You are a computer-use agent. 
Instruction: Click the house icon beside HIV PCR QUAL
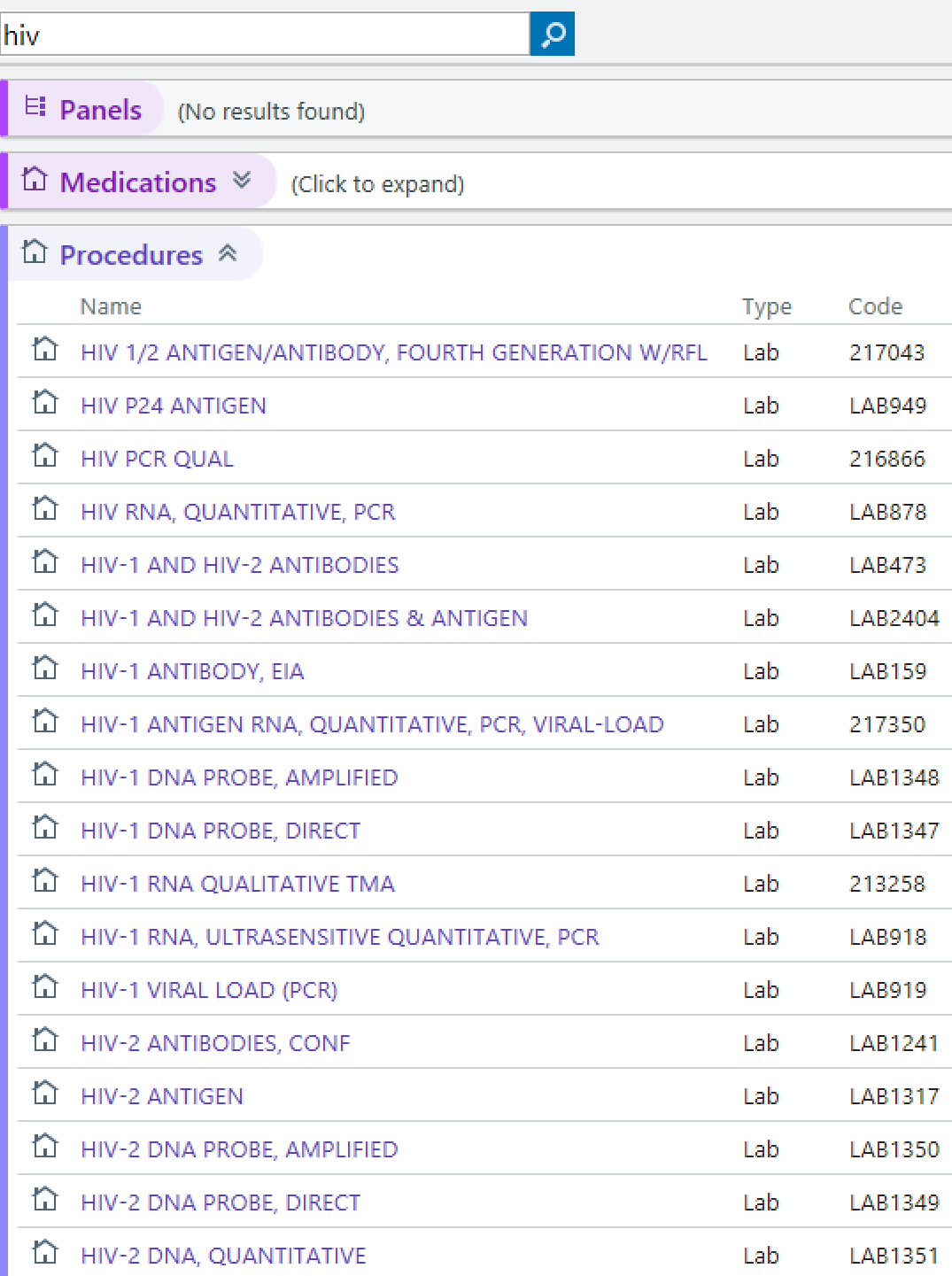click(45, 456)
